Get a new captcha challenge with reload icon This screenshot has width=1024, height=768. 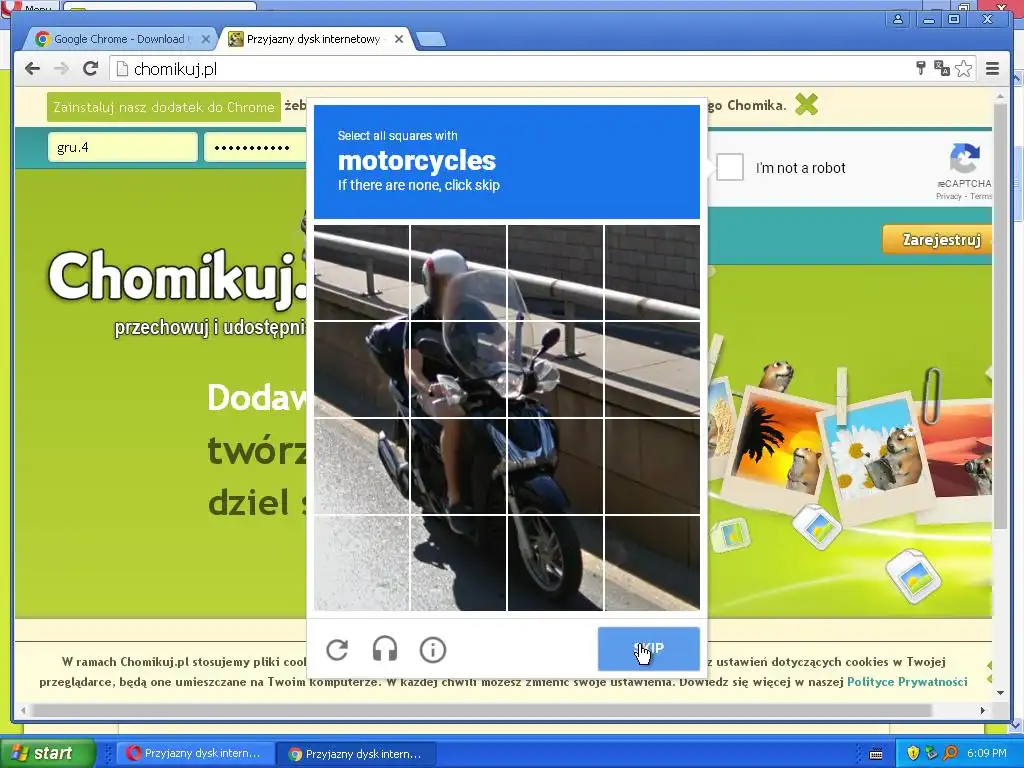[x=337, y=649]
